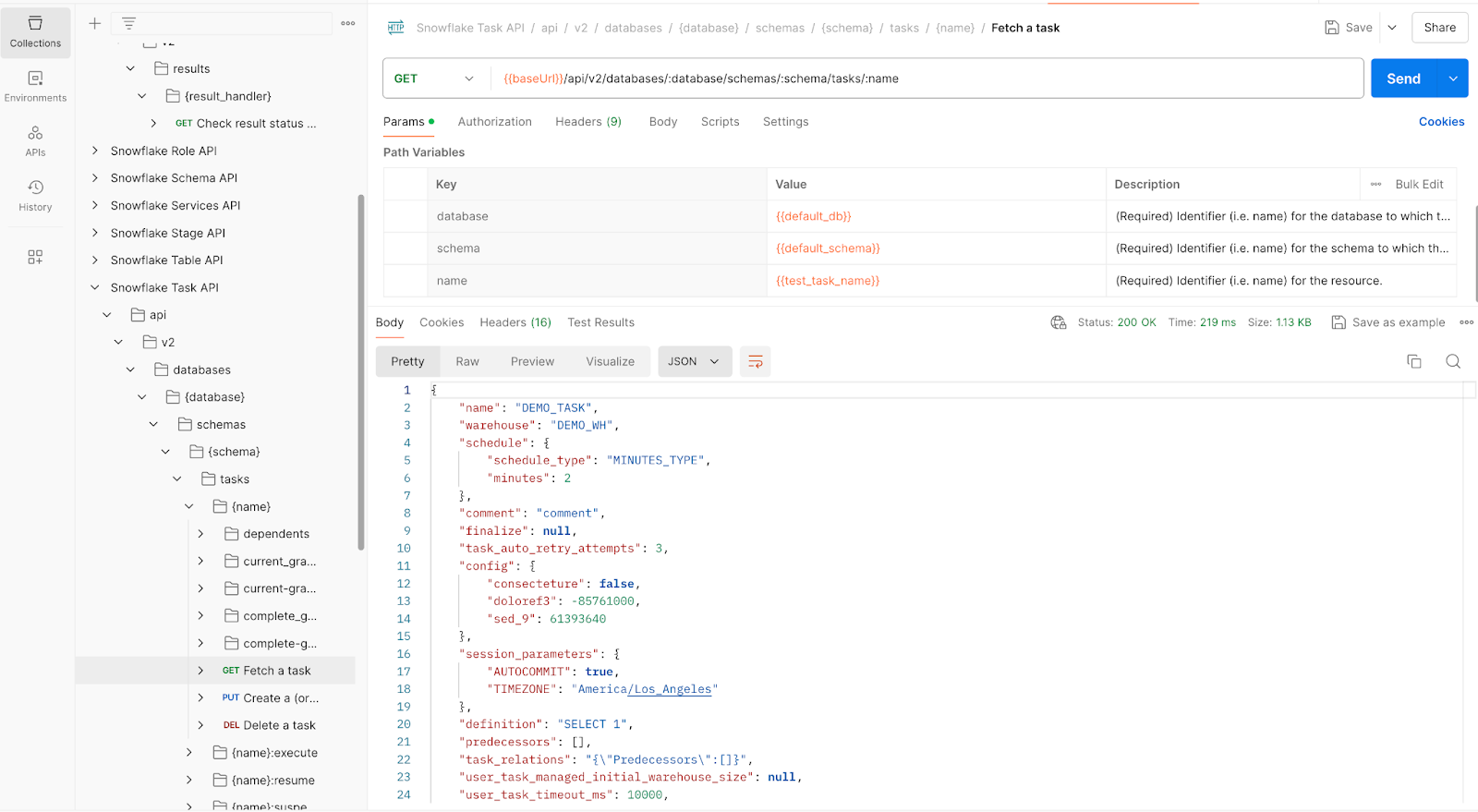1478x812 pixels.
Task: Click the search response magnifier icon
Action: point(1452,361)
